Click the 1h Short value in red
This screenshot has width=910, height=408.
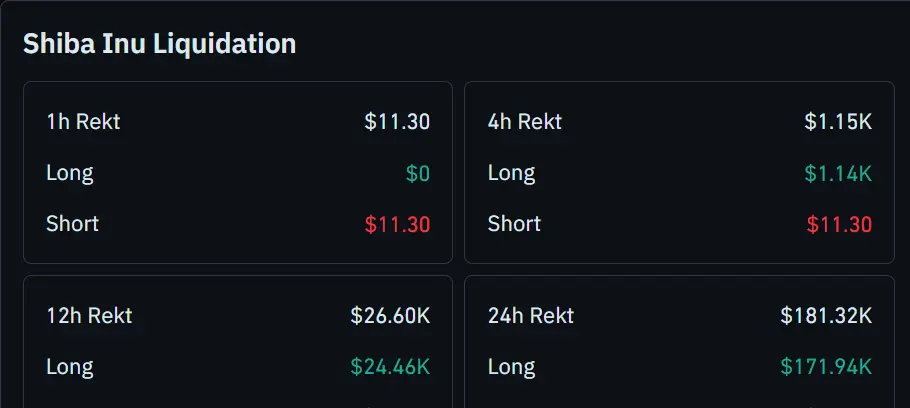click(398, 224)
